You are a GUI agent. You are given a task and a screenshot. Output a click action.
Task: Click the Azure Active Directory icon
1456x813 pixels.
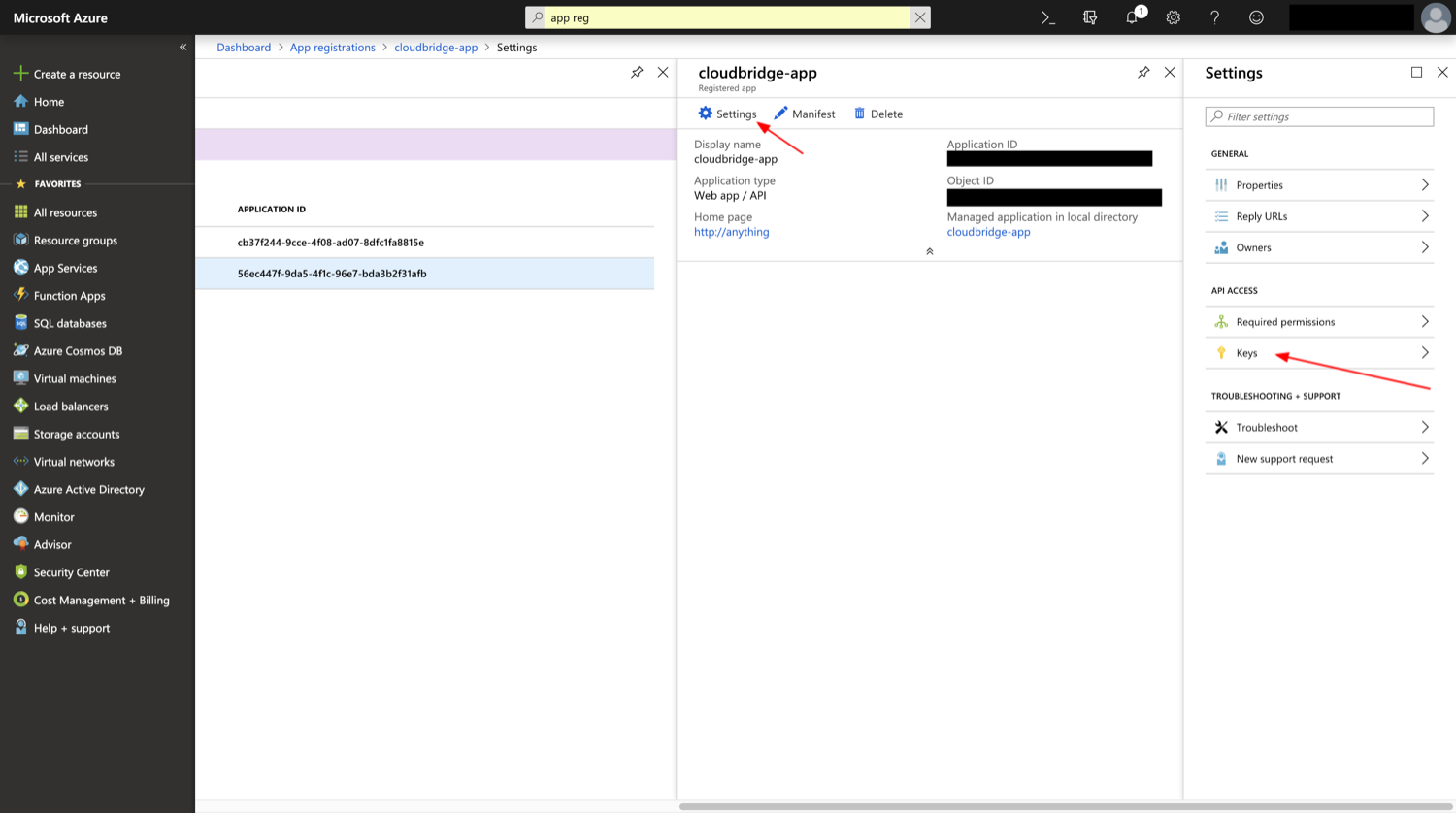click(20, 489)
